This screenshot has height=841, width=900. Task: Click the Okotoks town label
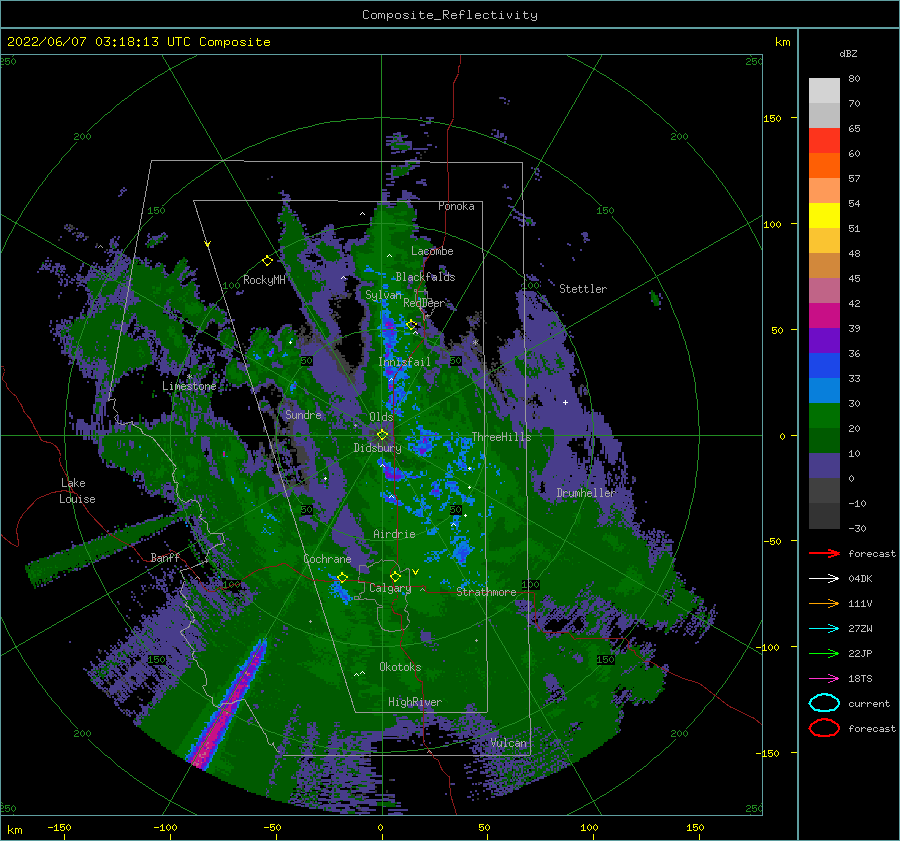point(400,667)
